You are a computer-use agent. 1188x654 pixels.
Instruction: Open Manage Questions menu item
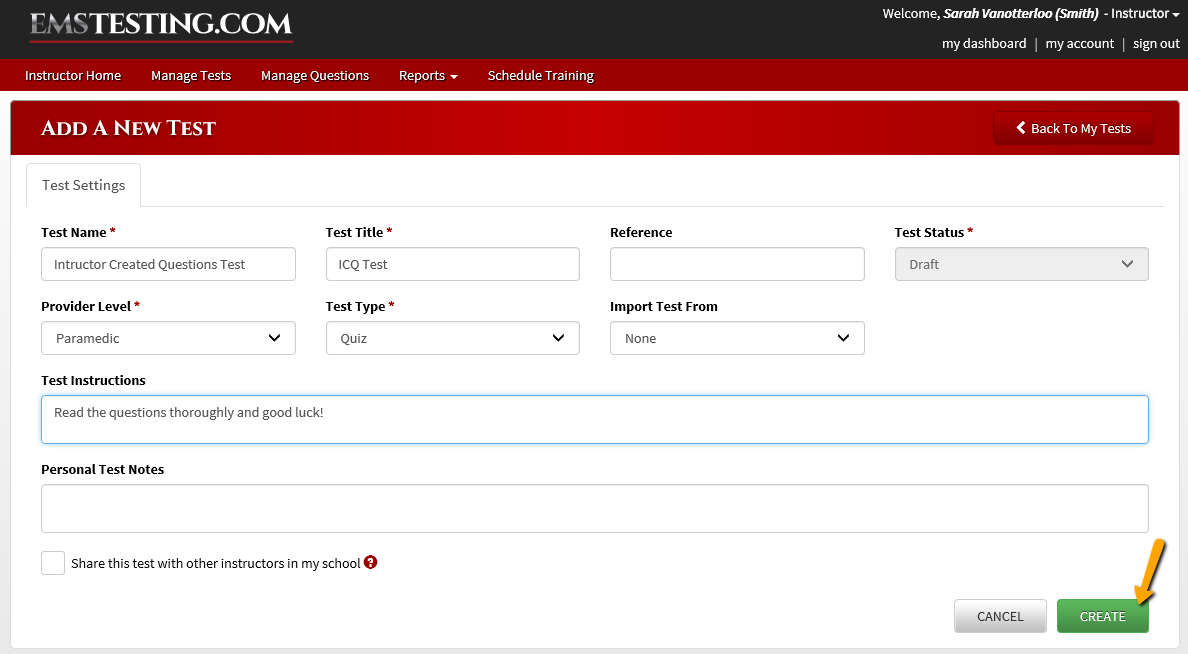(315, 76)
